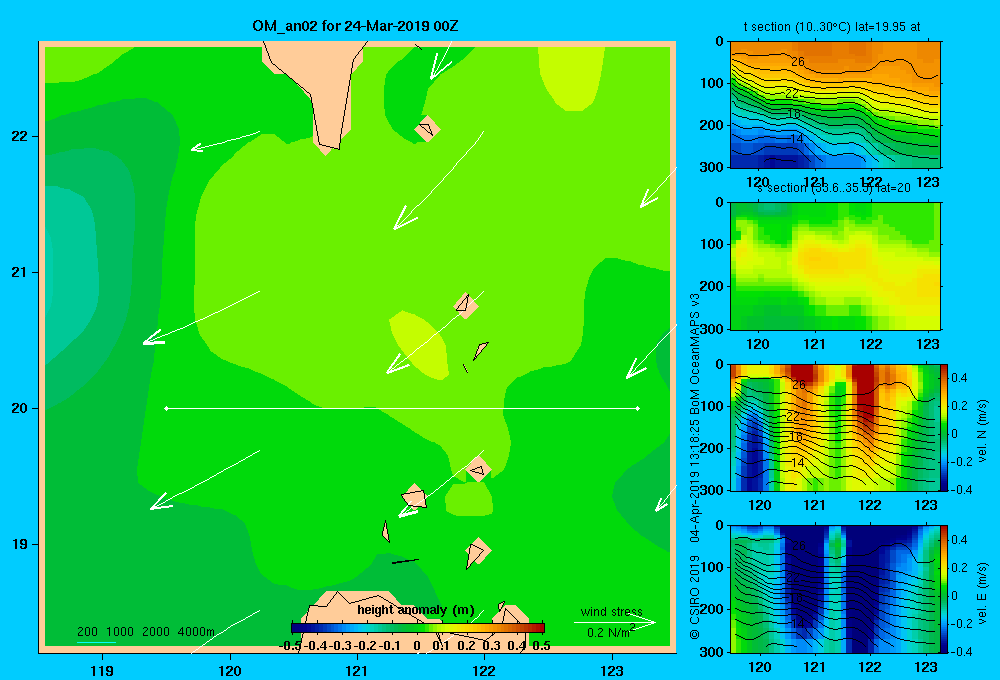
Task: Click latitude tick label 22 on the main map
Action: click(x=20, y=136)
